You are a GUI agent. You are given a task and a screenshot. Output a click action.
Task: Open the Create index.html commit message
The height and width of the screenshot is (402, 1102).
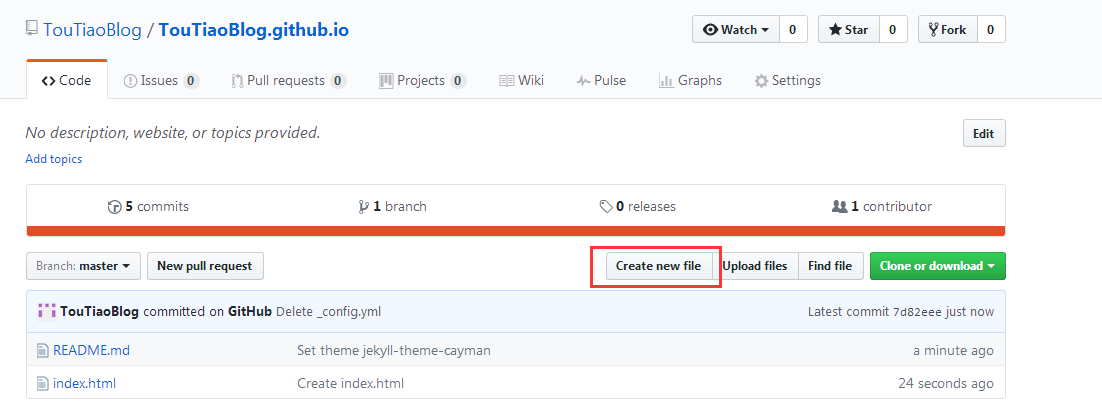[x=351, y=383]
